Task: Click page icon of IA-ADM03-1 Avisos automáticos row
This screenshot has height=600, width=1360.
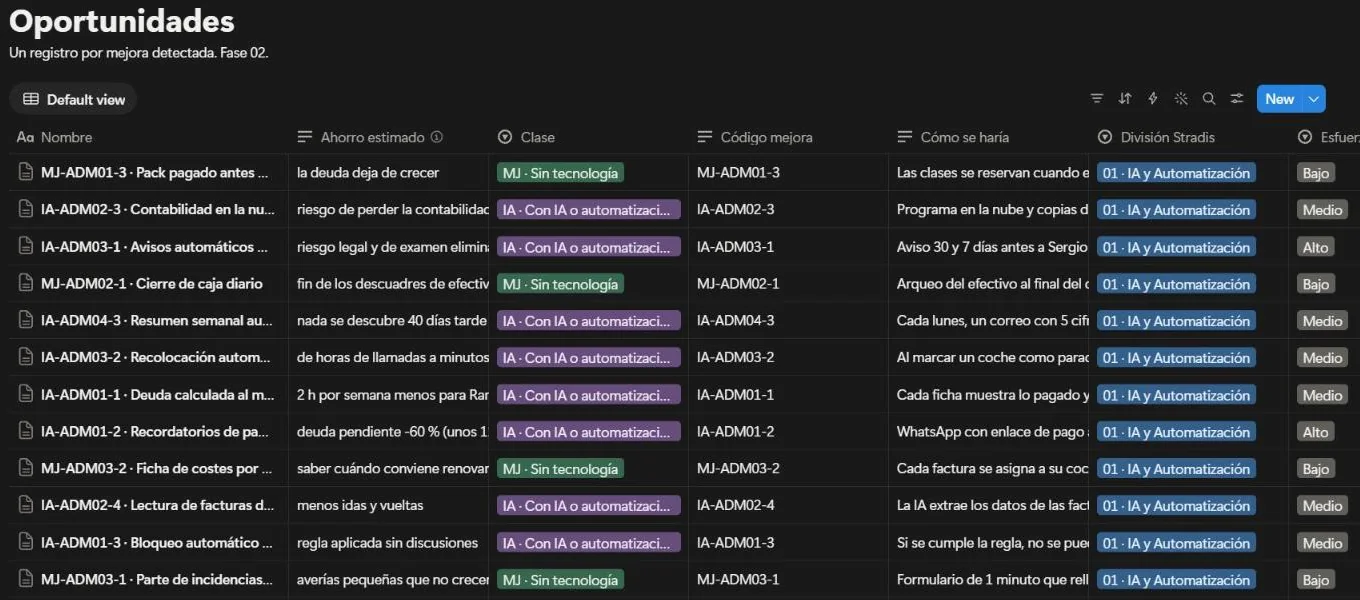Action: (26, 247)
